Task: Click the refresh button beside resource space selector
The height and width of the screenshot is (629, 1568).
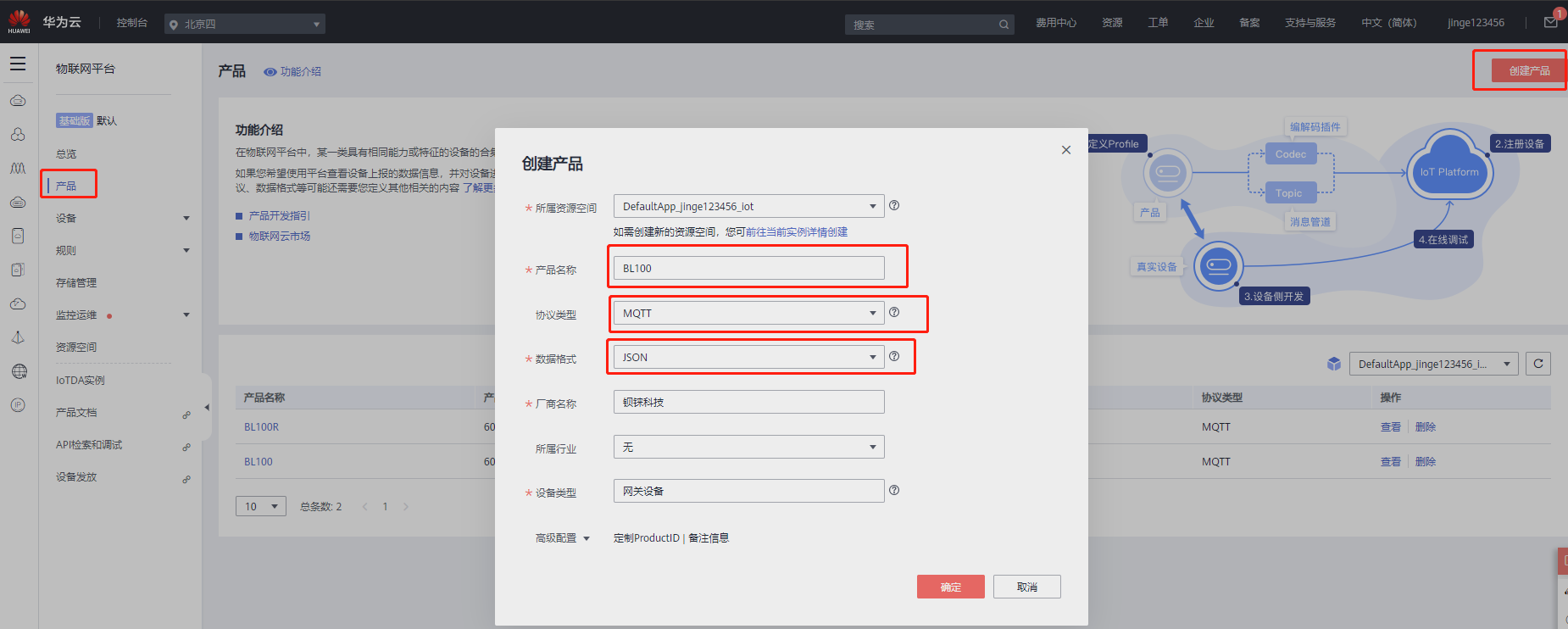Action: point(1538,364)
